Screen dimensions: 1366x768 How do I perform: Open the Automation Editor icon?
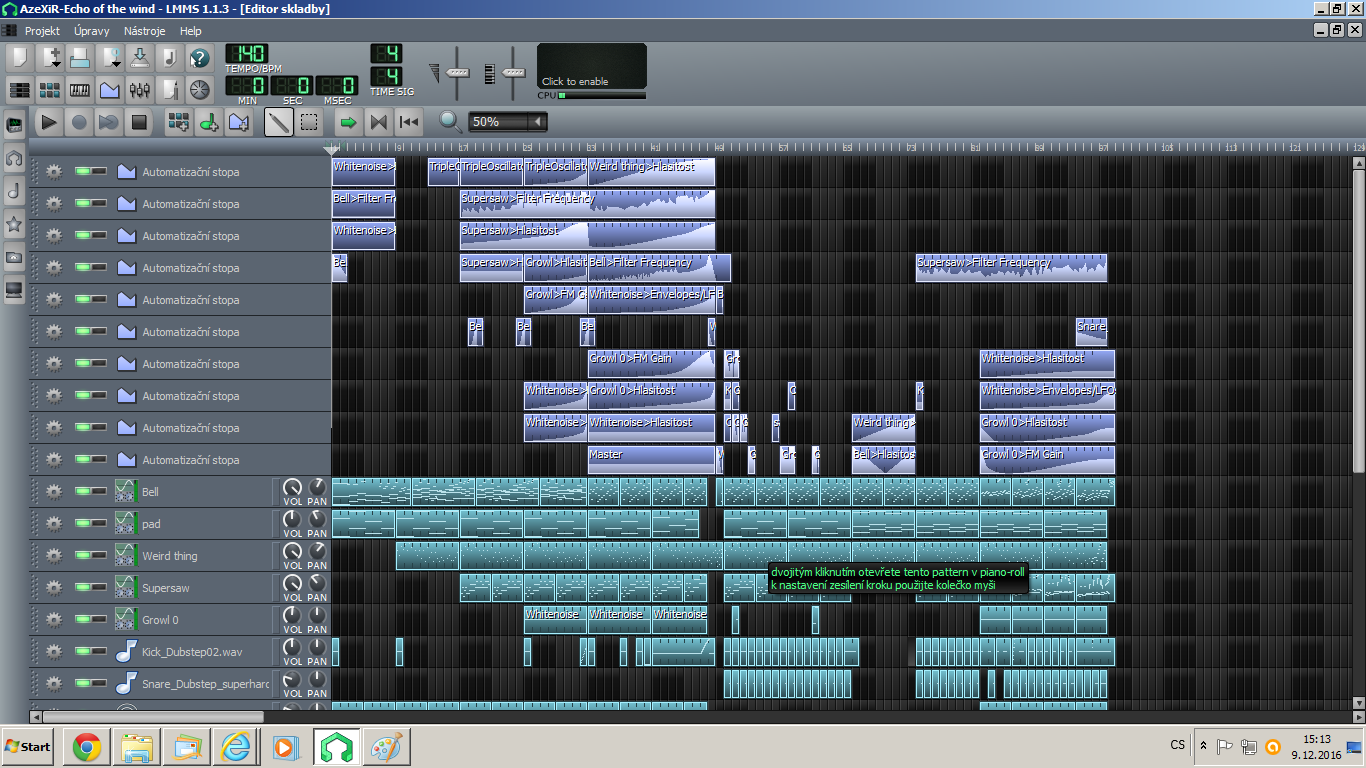click(109, 89)
